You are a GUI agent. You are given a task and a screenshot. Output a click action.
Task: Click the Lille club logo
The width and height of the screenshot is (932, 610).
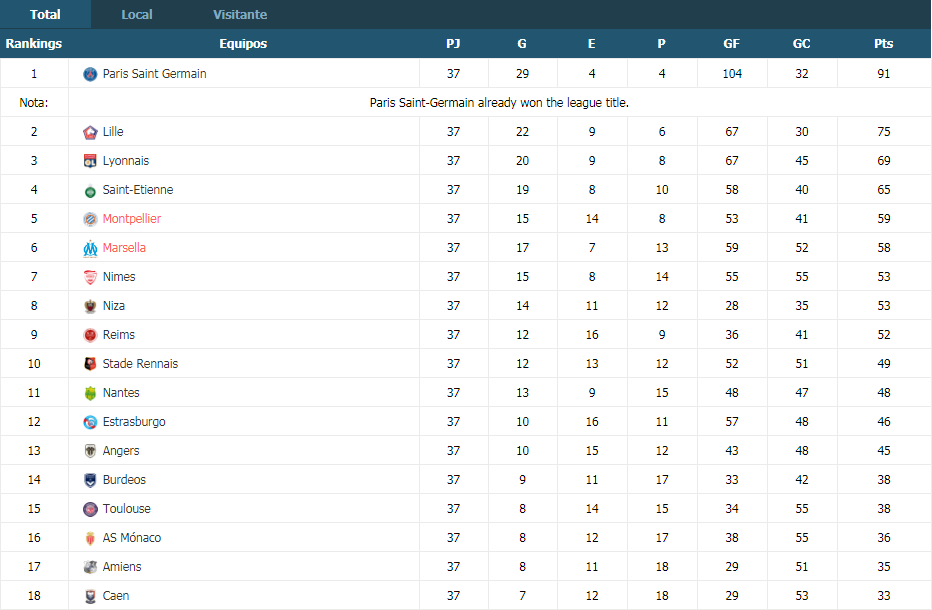coord(90,132)
